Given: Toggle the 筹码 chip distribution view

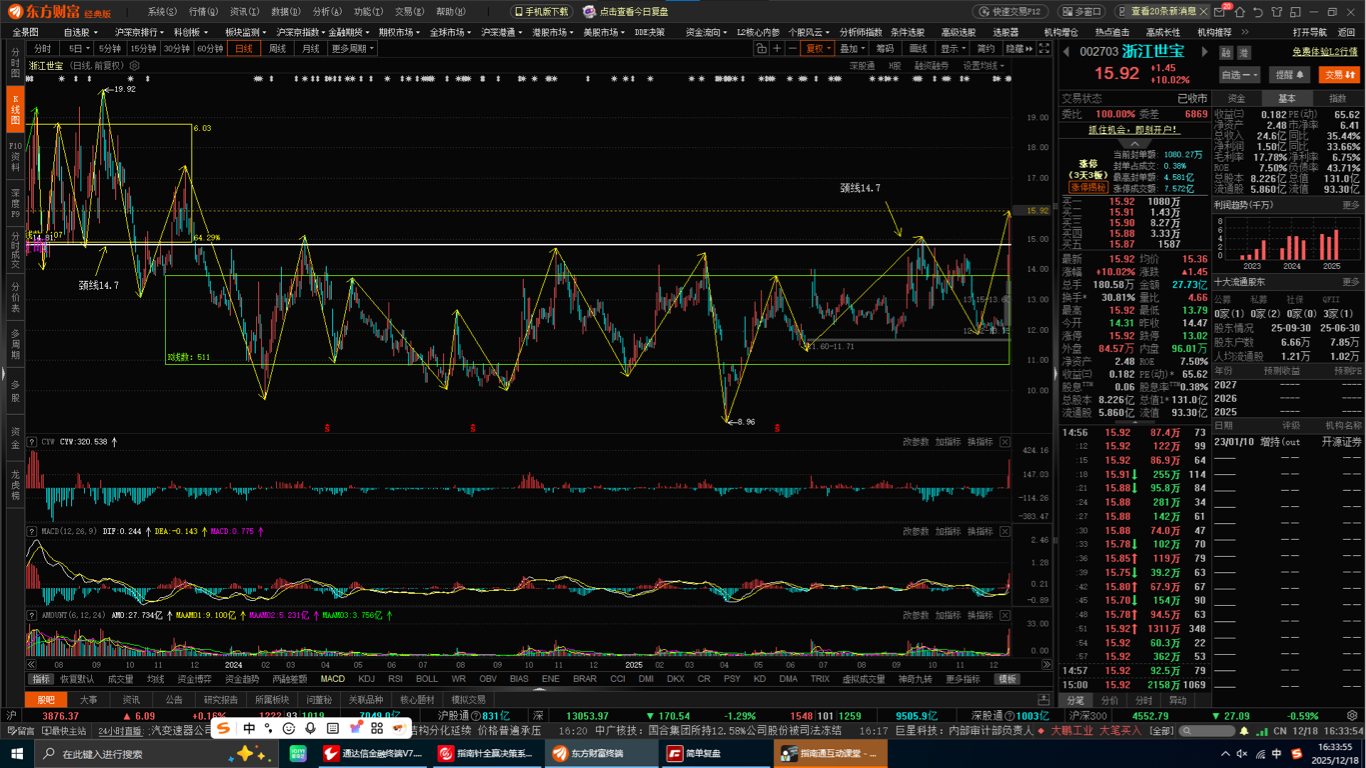Looking at the screenshot, I should (x=885, y=48).
